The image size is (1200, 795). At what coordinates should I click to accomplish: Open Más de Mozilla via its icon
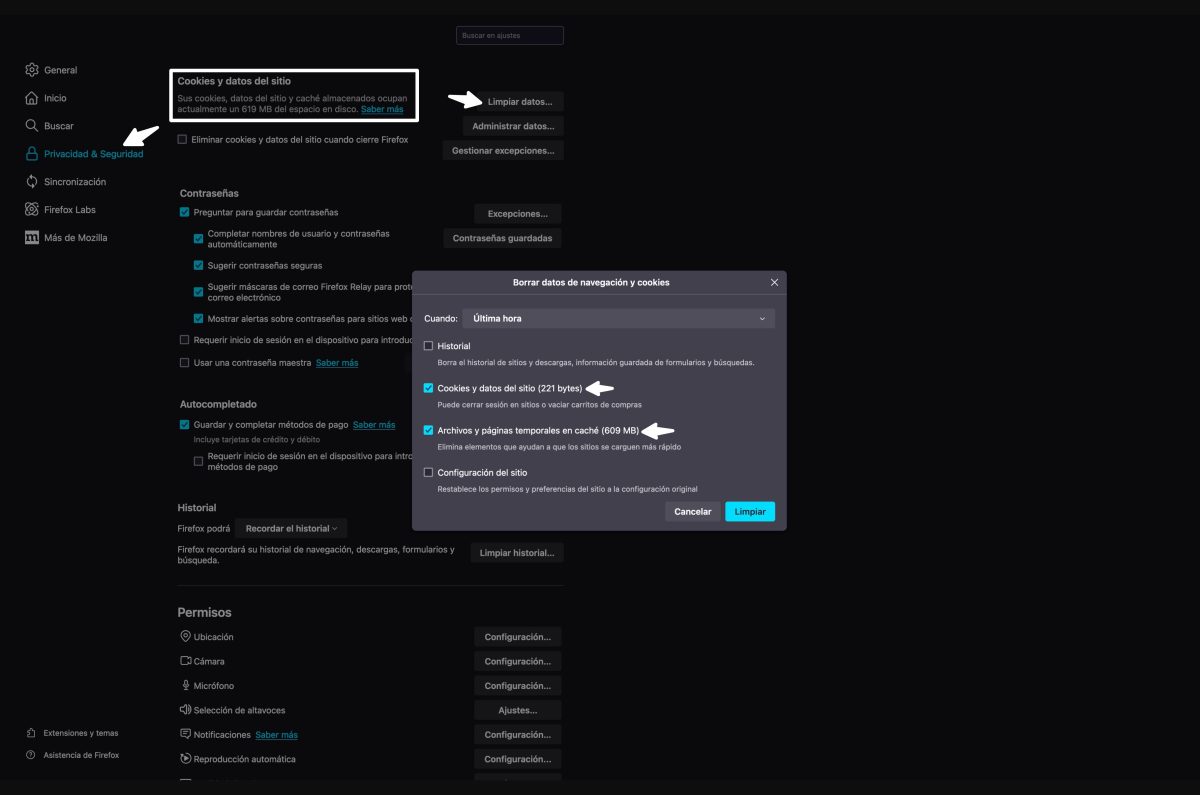(31, 237)
